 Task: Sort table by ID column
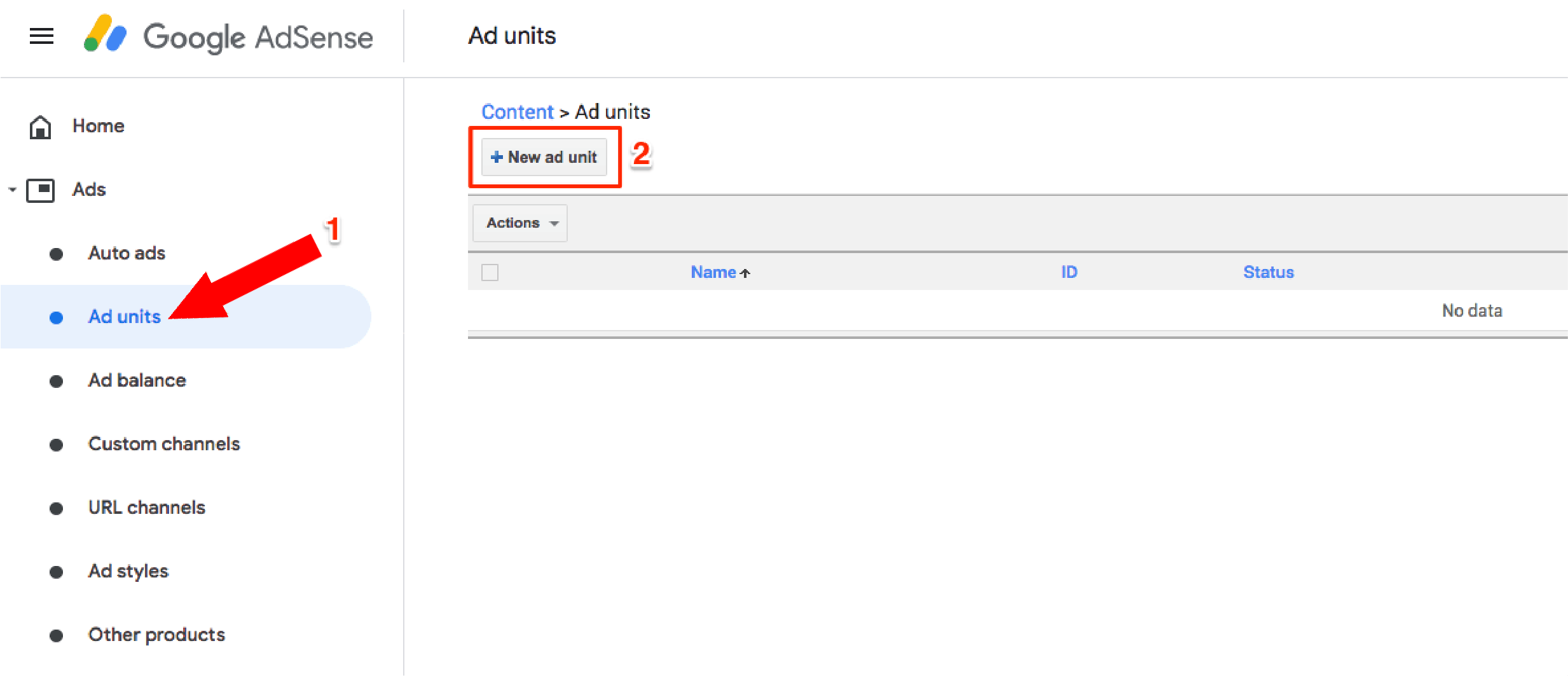coord(1069,272)
